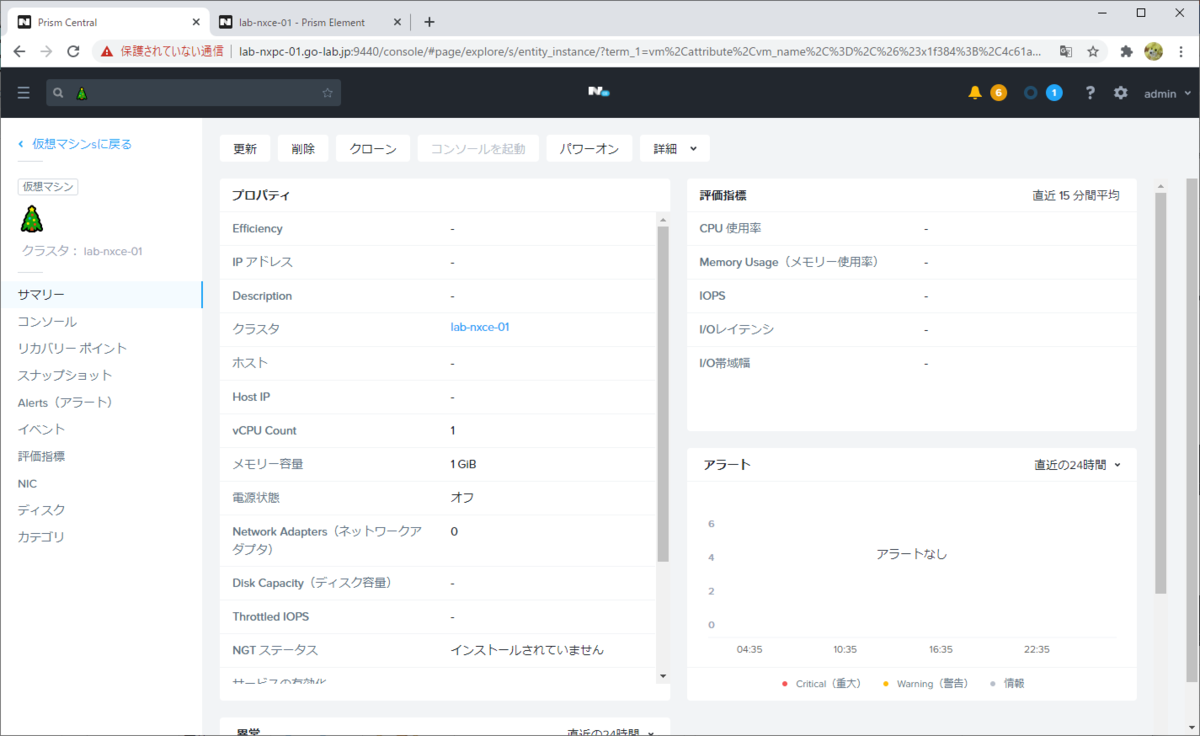Open the blue task count badge

coord(1054,93)
